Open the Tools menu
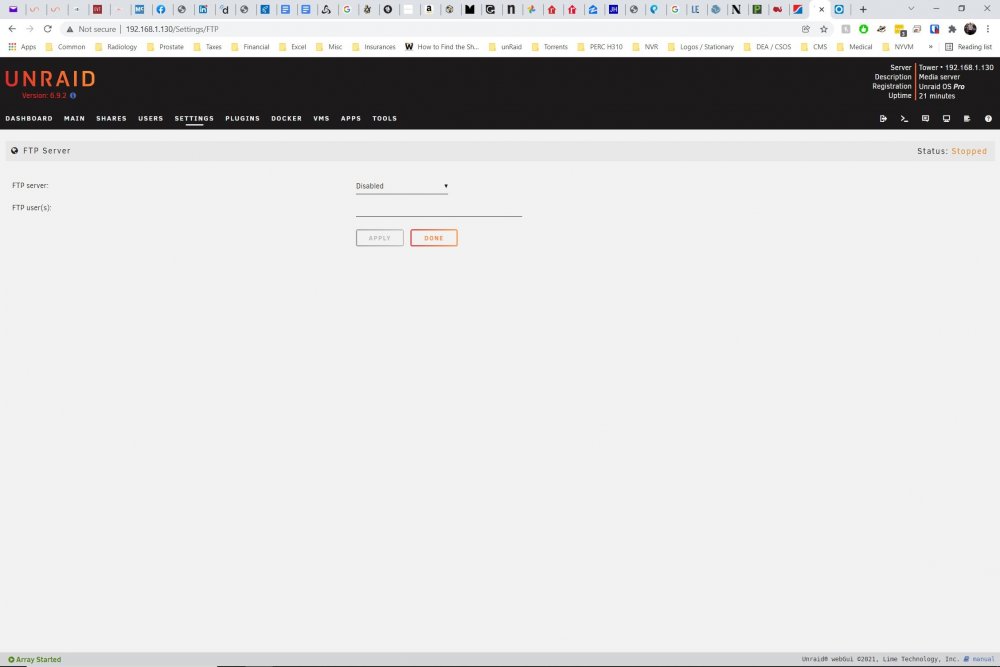Viewport: 1000px width, 667px height. pos(385,119)
